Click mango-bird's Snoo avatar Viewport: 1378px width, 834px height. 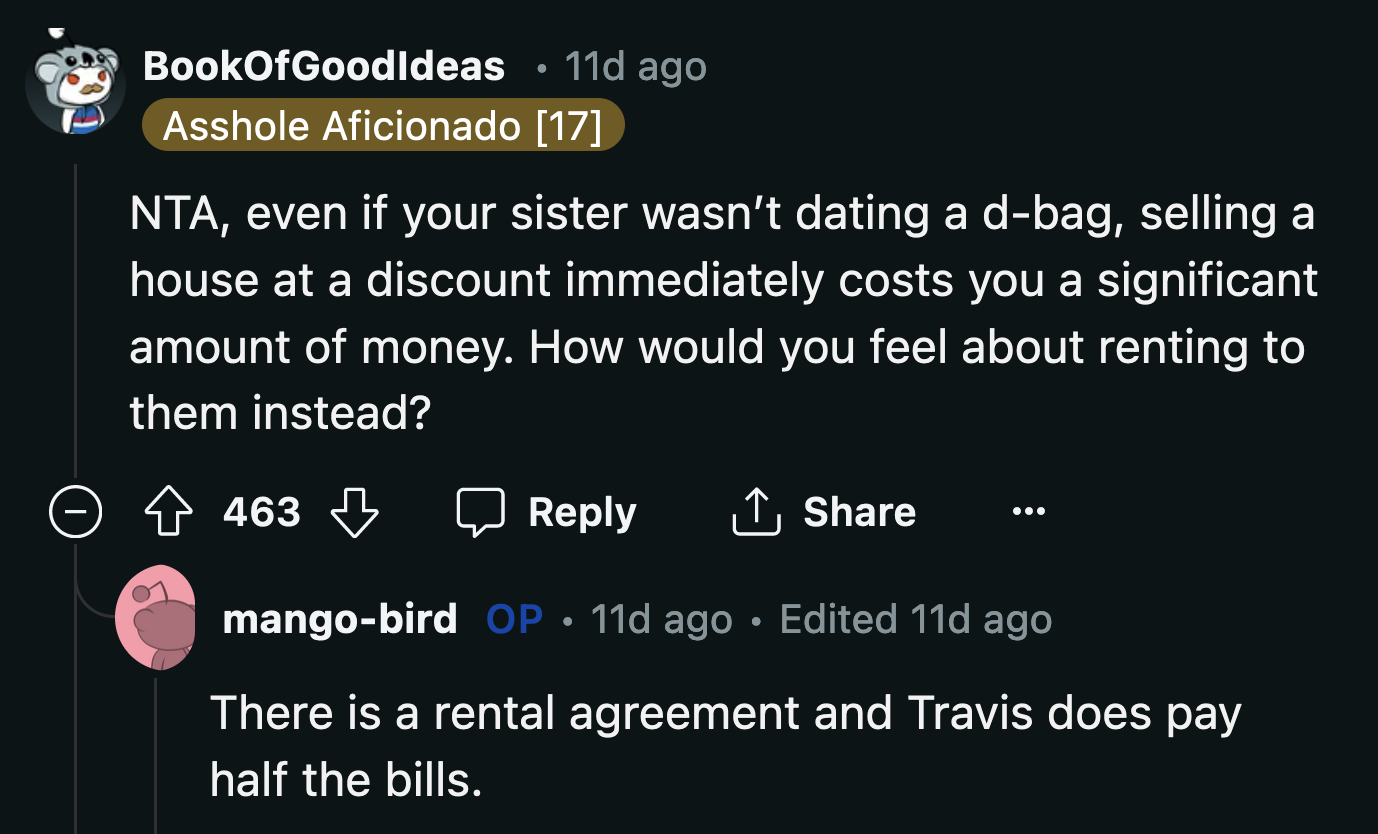157,617
